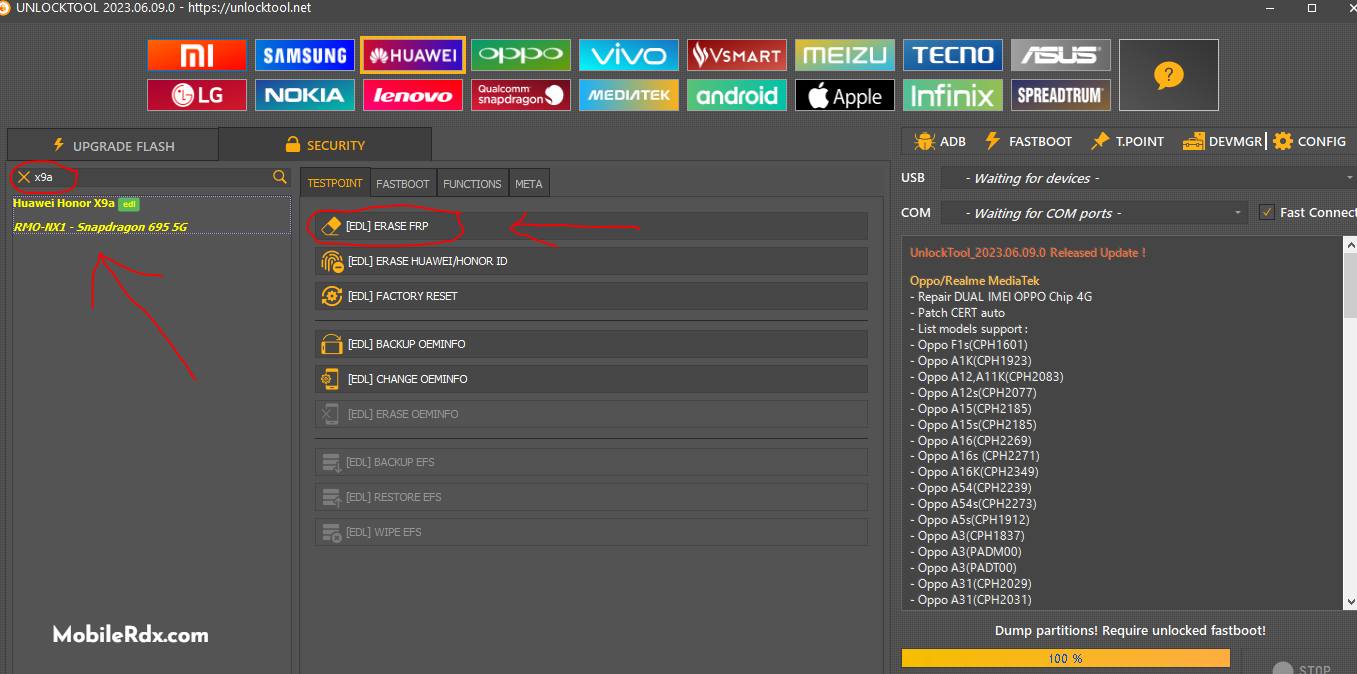Screen dimensions: 1357x674
Task: Open the TESTPOINT sub-tab
Action: [x=335, y=183]
